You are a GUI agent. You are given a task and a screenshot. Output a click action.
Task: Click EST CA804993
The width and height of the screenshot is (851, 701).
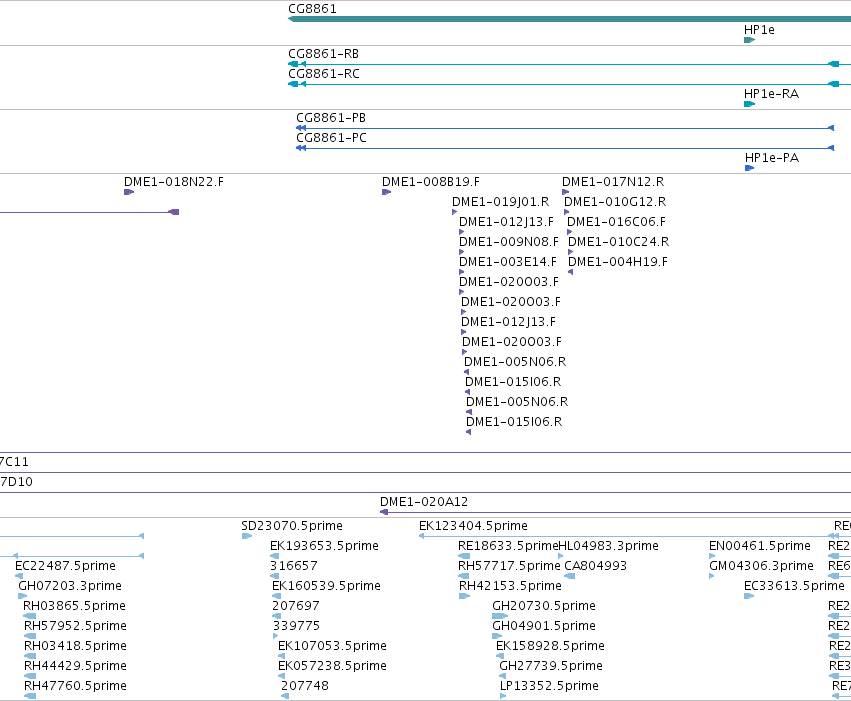pos(570,576)
